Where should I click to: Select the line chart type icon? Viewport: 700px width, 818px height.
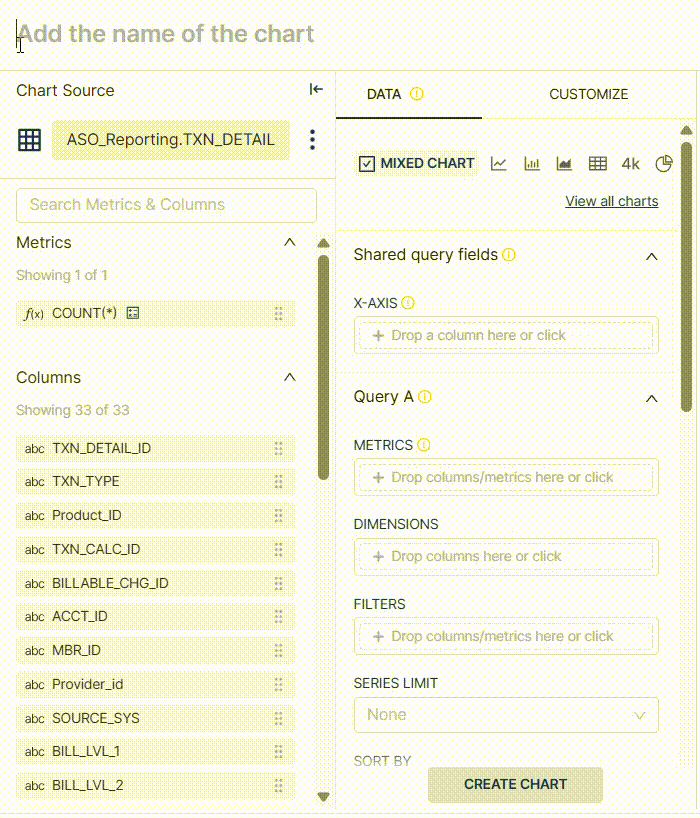click(499, 164)
